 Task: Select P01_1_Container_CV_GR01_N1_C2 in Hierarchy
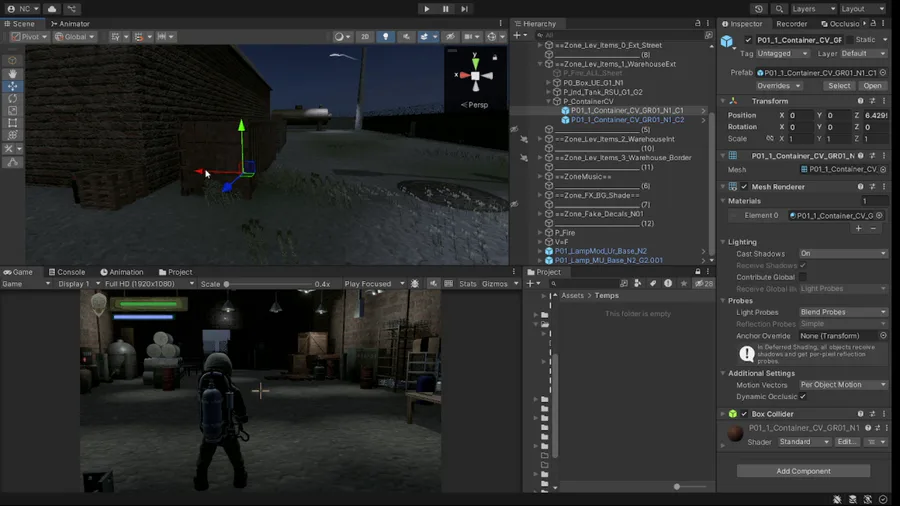tap(627, 119)
